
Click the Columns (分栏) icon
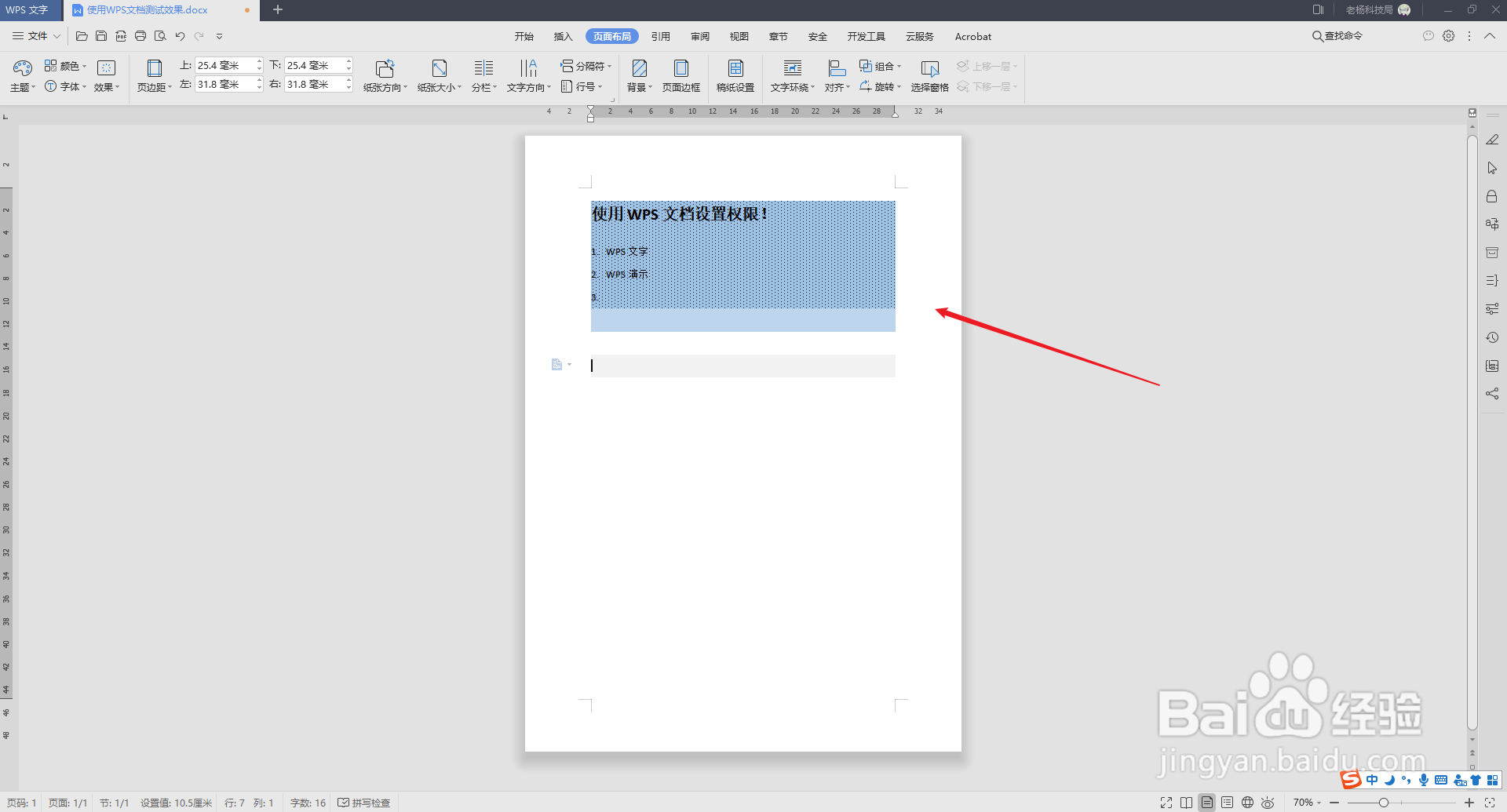(484, 68)
